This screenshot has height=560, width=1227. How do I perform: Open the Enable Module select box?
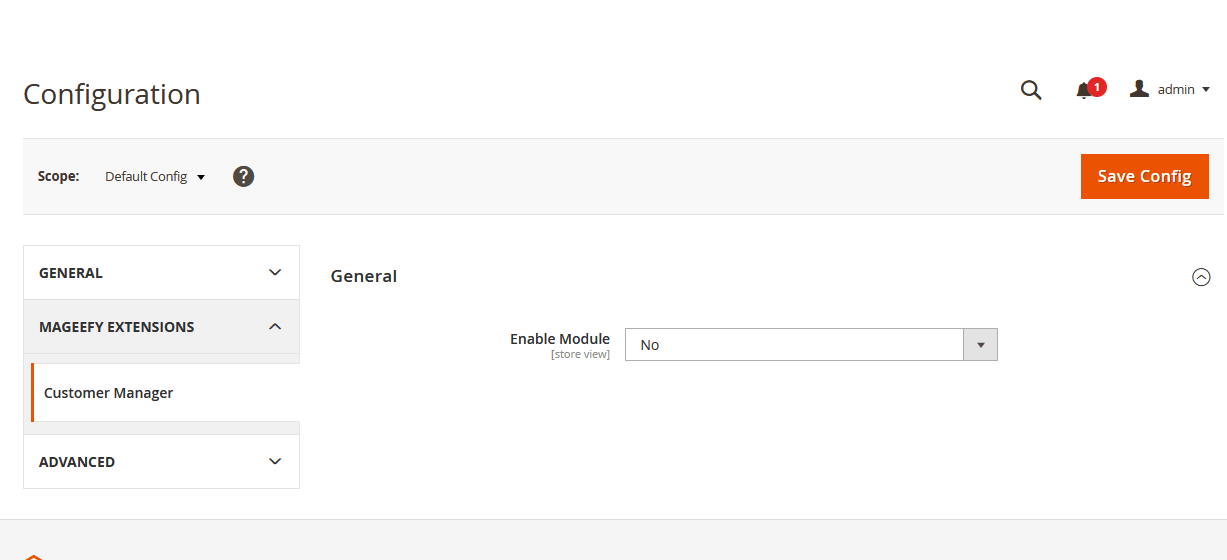coord(794,345)
